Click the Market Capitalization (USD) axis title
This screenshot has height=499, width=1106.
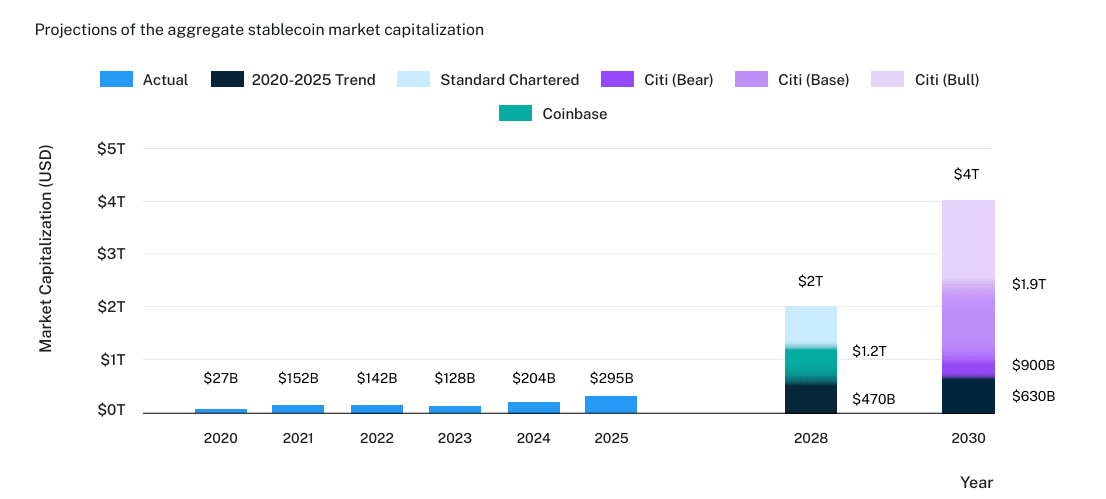coord(46,250)
